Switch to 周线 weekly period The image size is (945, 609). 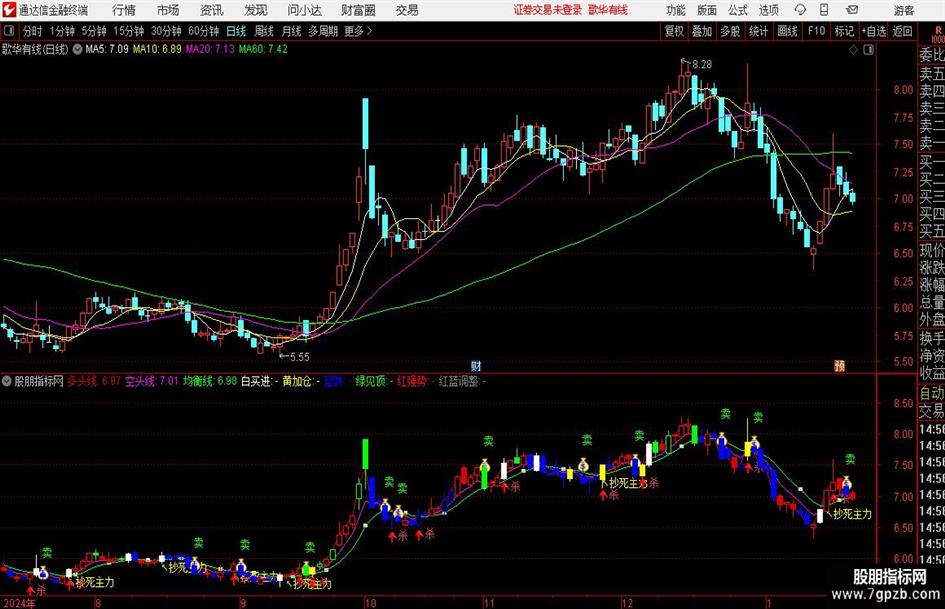point(263,31)
